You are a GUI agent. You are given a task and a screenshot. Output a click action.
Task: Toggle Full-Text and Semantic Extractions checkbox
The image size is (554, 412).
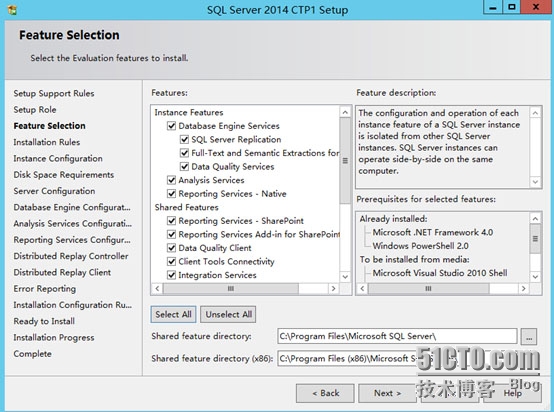pyautogui.click(x=184, y=153)
